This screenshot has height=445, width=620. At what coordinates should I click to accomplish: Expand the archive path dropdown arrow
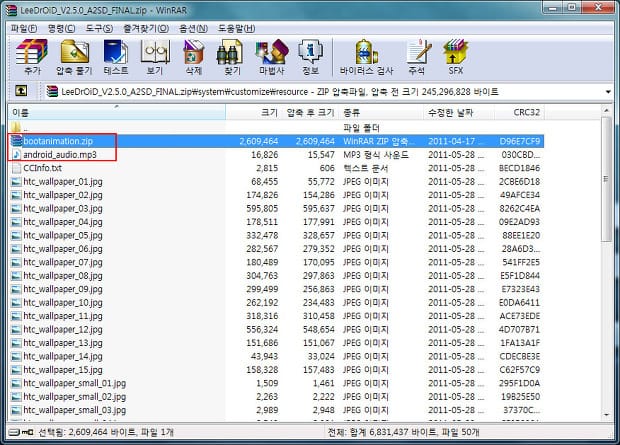point(608,92)
